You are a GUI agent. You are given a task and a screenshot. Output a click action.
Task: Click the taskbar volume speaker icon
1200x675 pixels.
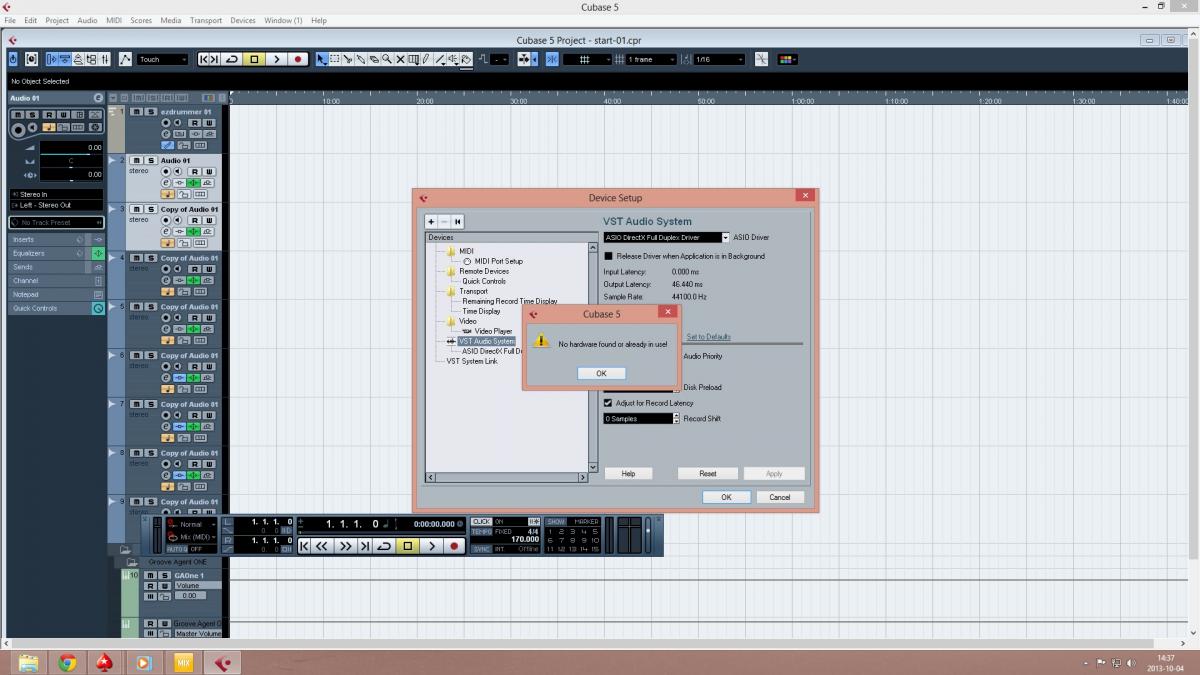tap(1131, 663)
